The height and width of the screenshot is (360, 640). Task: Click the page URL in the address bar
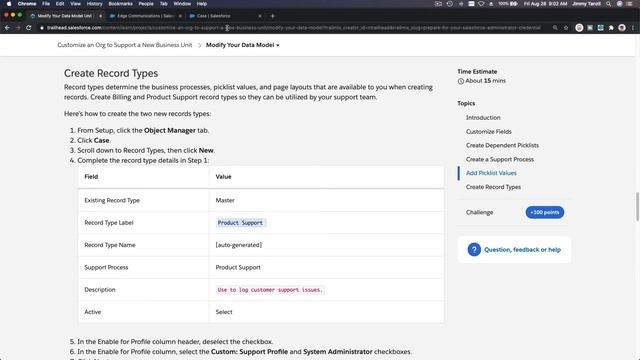tap(293, 28)
